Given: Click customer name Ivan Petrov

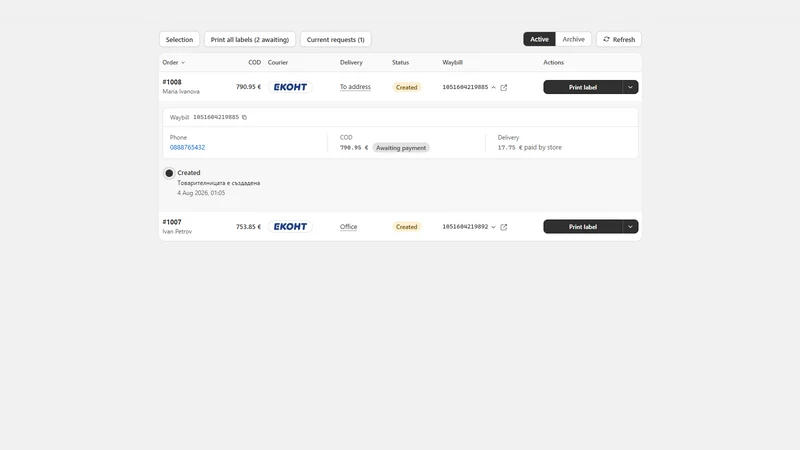Looking at the screenshot, I should [x=177, y=232].
